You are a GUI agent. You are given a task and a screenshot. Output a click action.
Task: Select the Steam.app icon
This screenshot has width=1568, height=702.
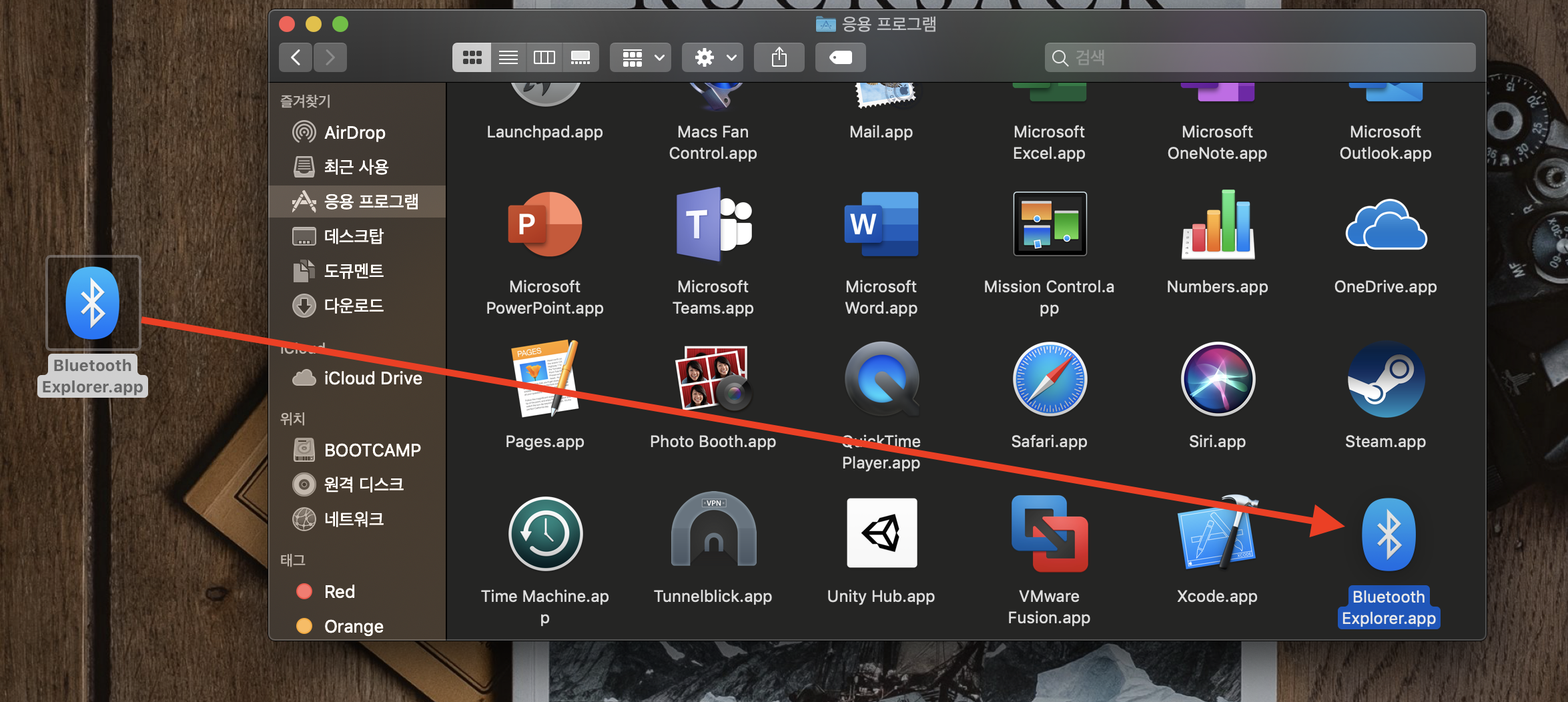click(x=1386, y=379)
